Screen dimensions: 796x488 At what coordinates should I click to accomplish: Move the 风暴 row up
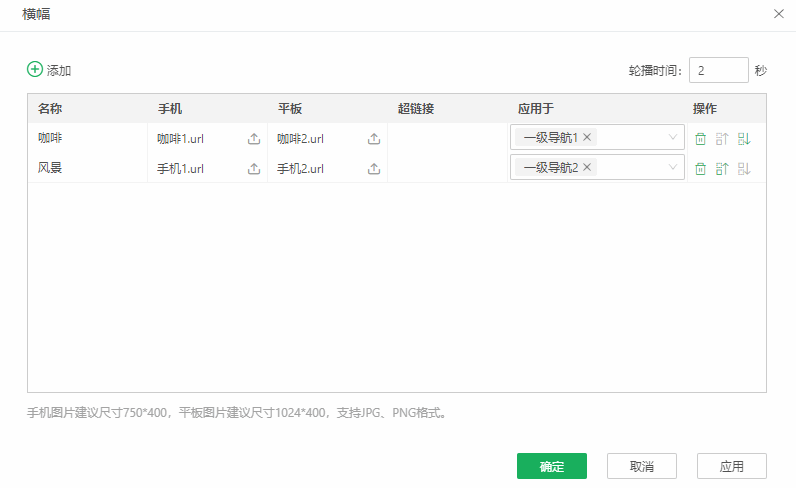pos(722,169)
